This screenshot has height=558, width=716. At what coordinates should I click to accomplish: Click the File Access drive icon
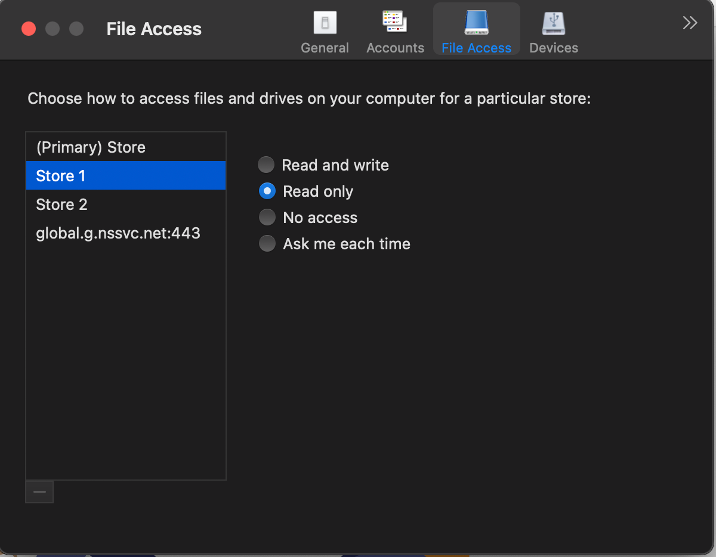tap(476, 22)
